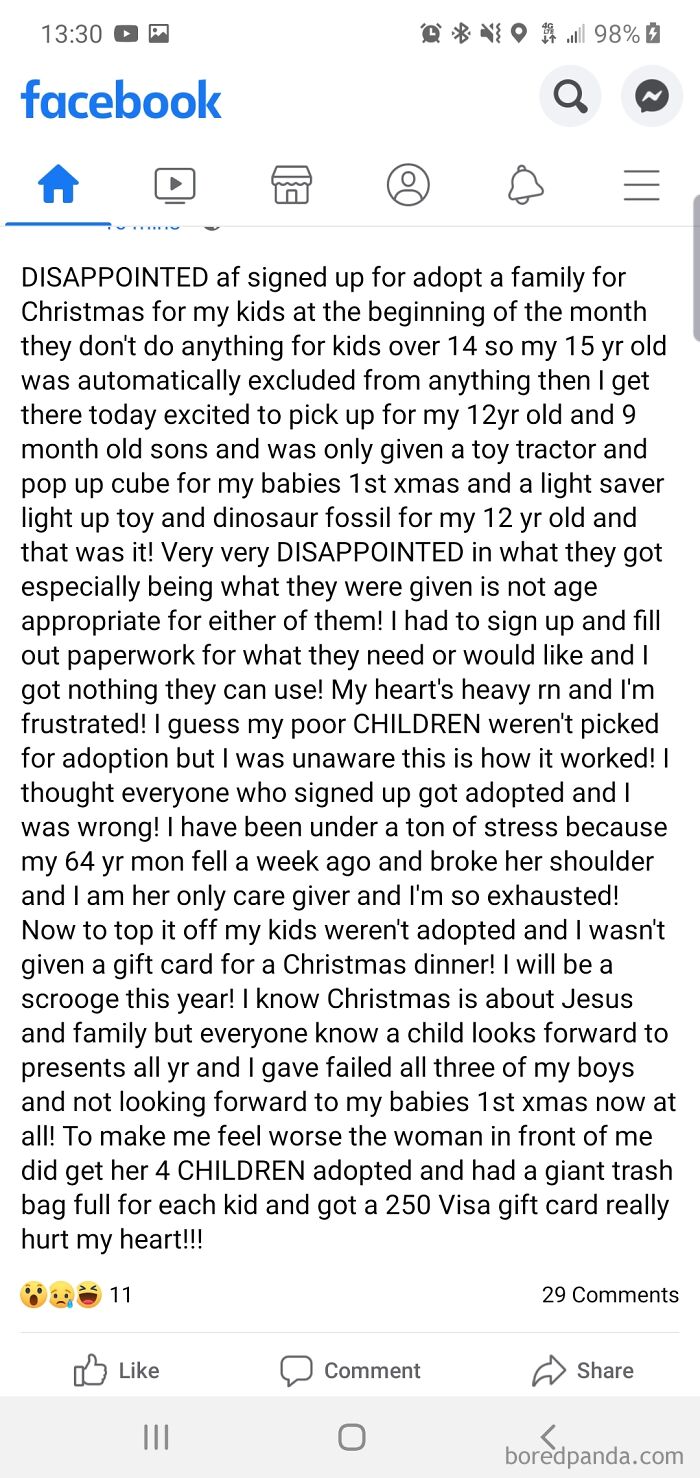Open Android recent apps
This screenshot has width=700, height=1478.
156,1436
